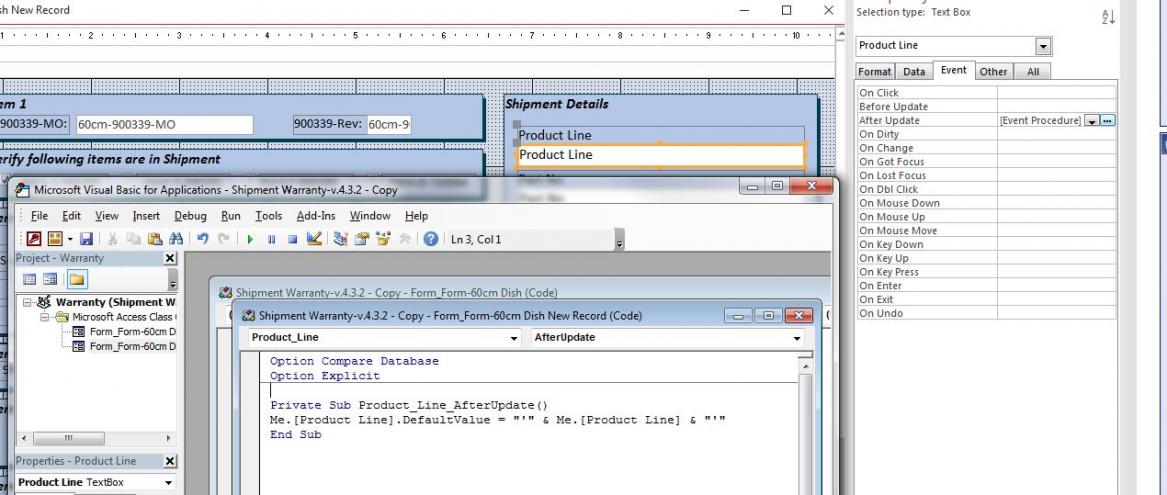Click View Code icon in Project pane
1167x495 pixels.
point(30,280)
